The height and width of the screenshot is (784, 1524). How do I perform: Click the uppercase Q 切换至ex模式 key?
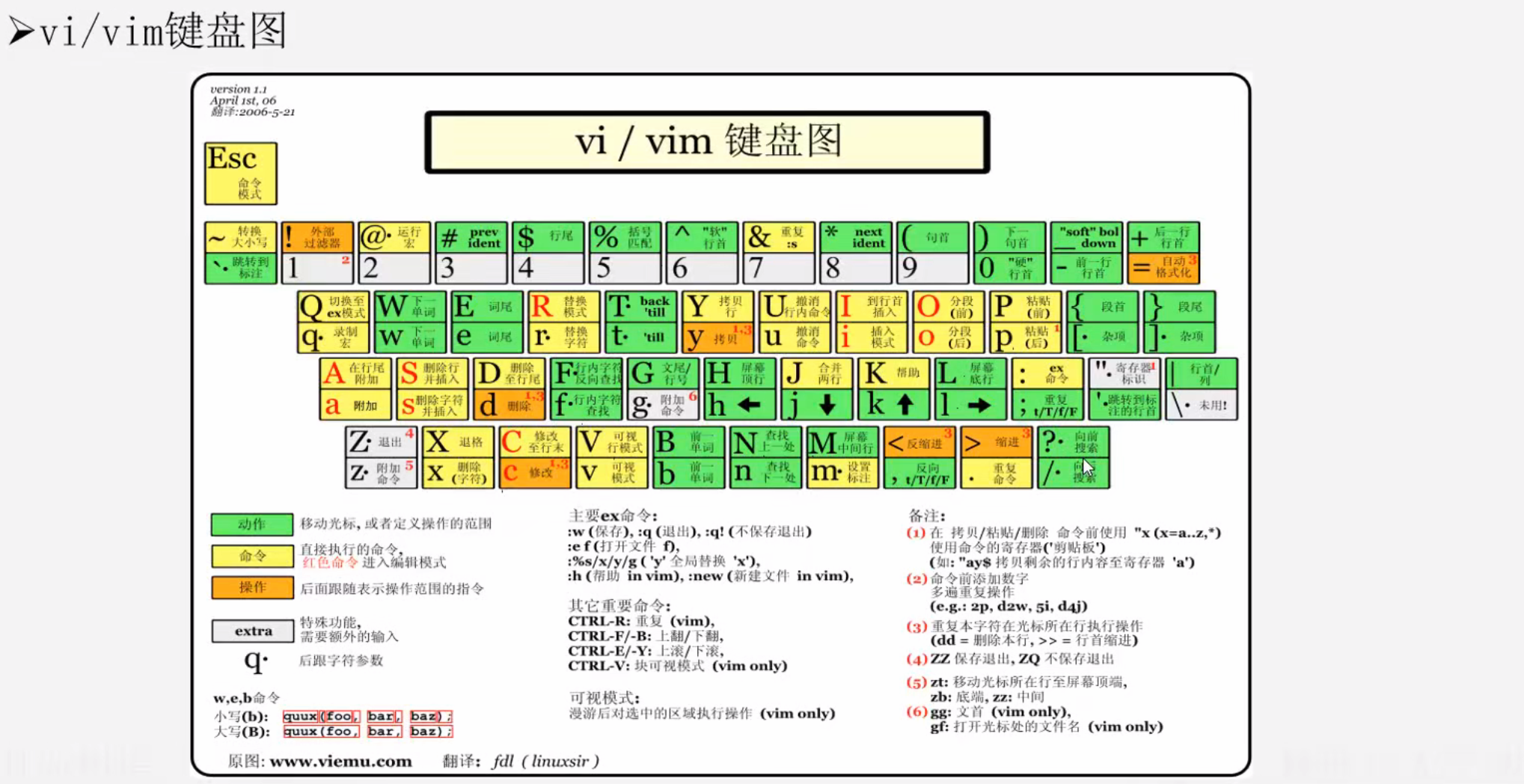[333, 307]
